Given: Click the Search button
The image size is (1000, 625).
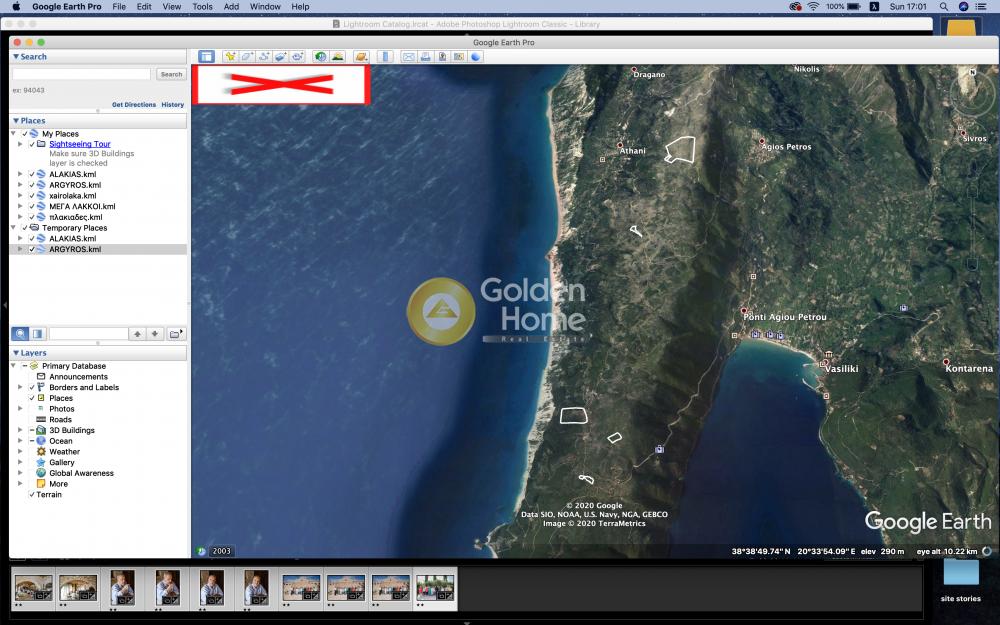Looking at the screenshot, I should (x=171, y=74).
